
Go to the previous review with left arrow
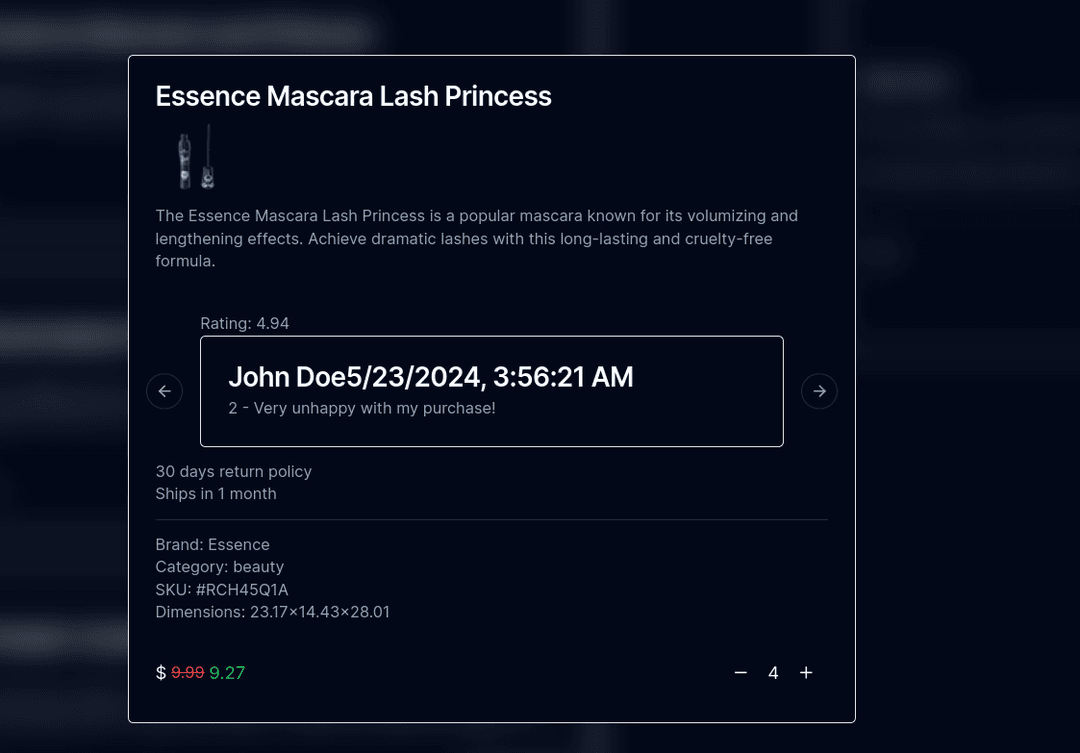tap(165, 391)
